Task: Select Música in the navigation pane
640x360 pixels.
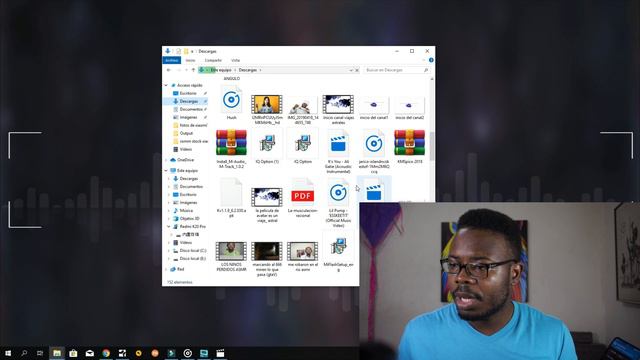Action: [186, 211]
